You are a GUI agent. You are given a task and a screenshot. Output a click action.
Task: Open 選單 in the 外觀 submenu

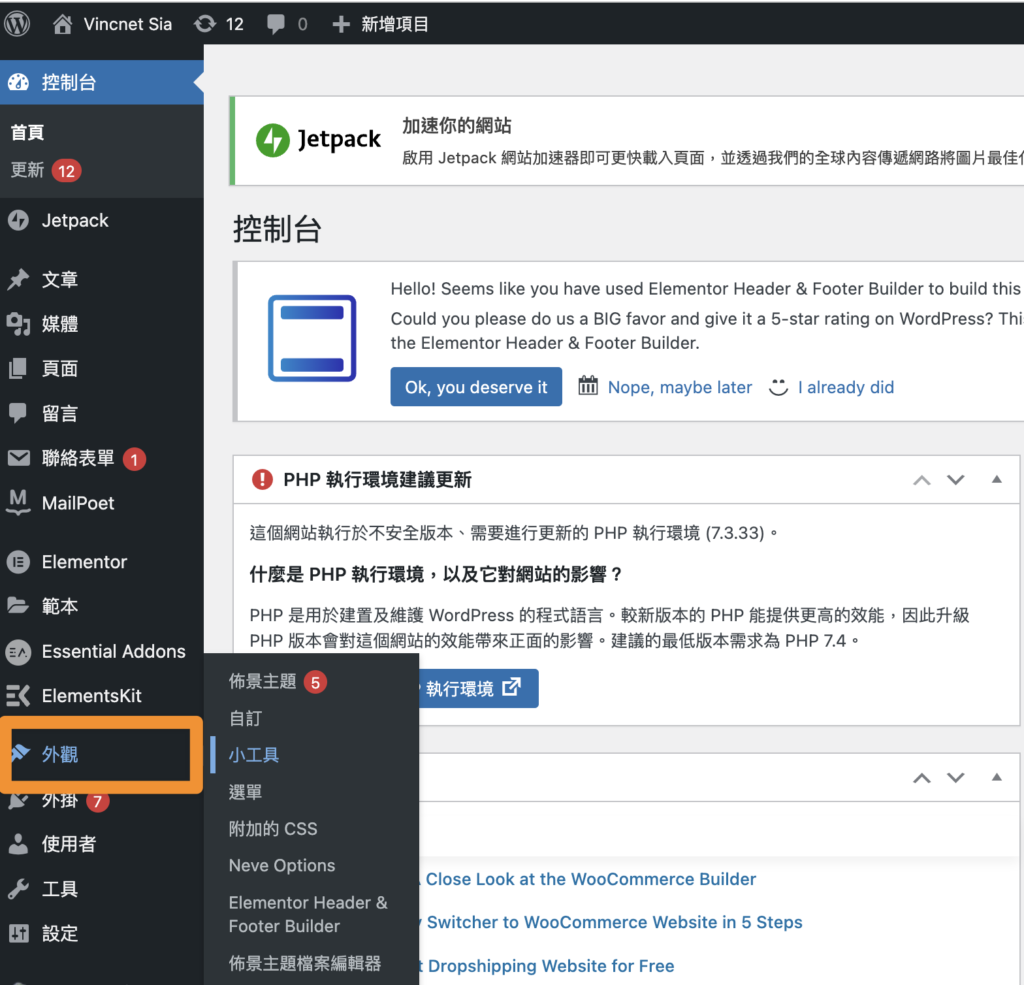[x=246, y=792]
